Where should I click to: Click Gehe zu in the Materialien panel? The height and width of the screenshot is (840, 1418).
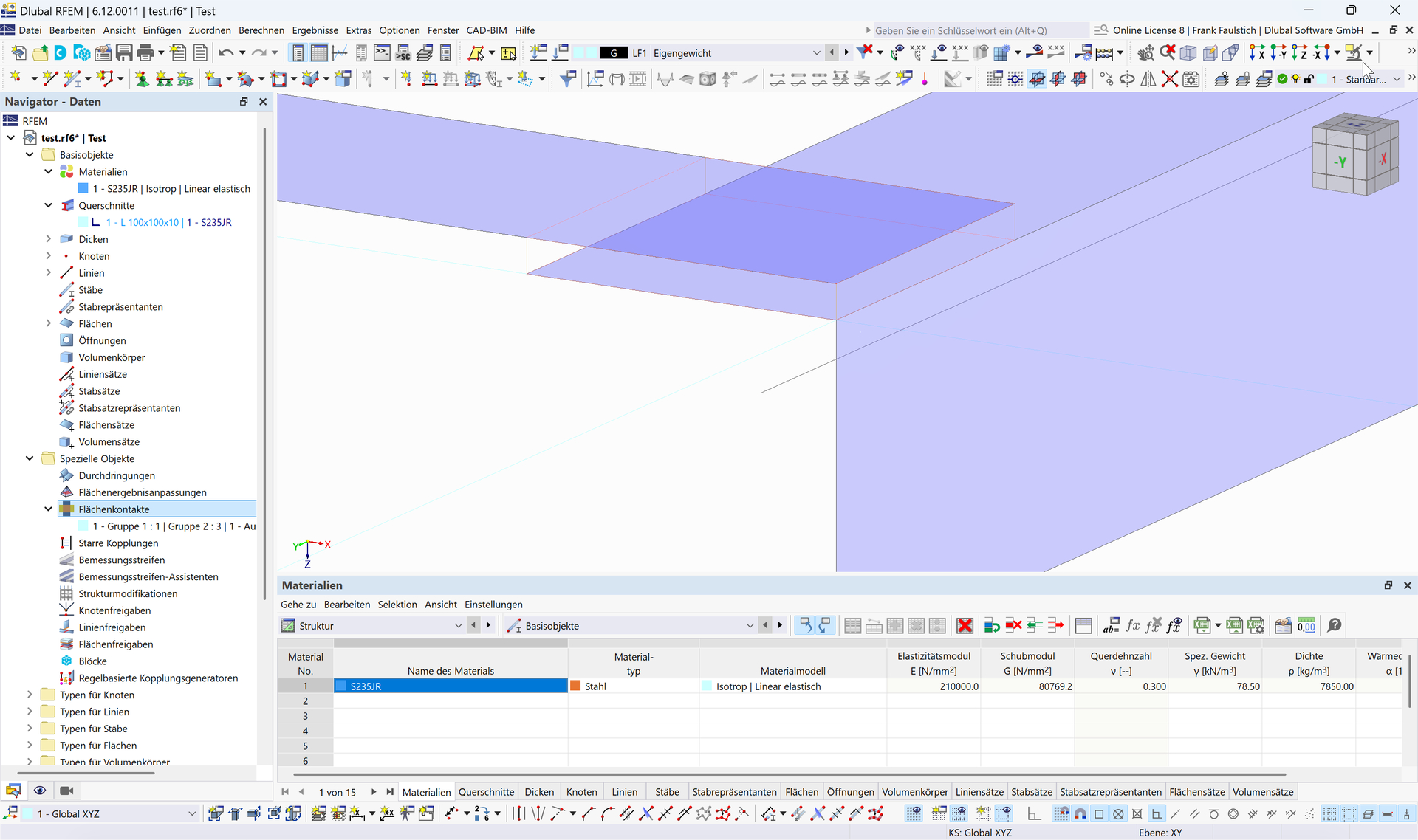[298, 605]
